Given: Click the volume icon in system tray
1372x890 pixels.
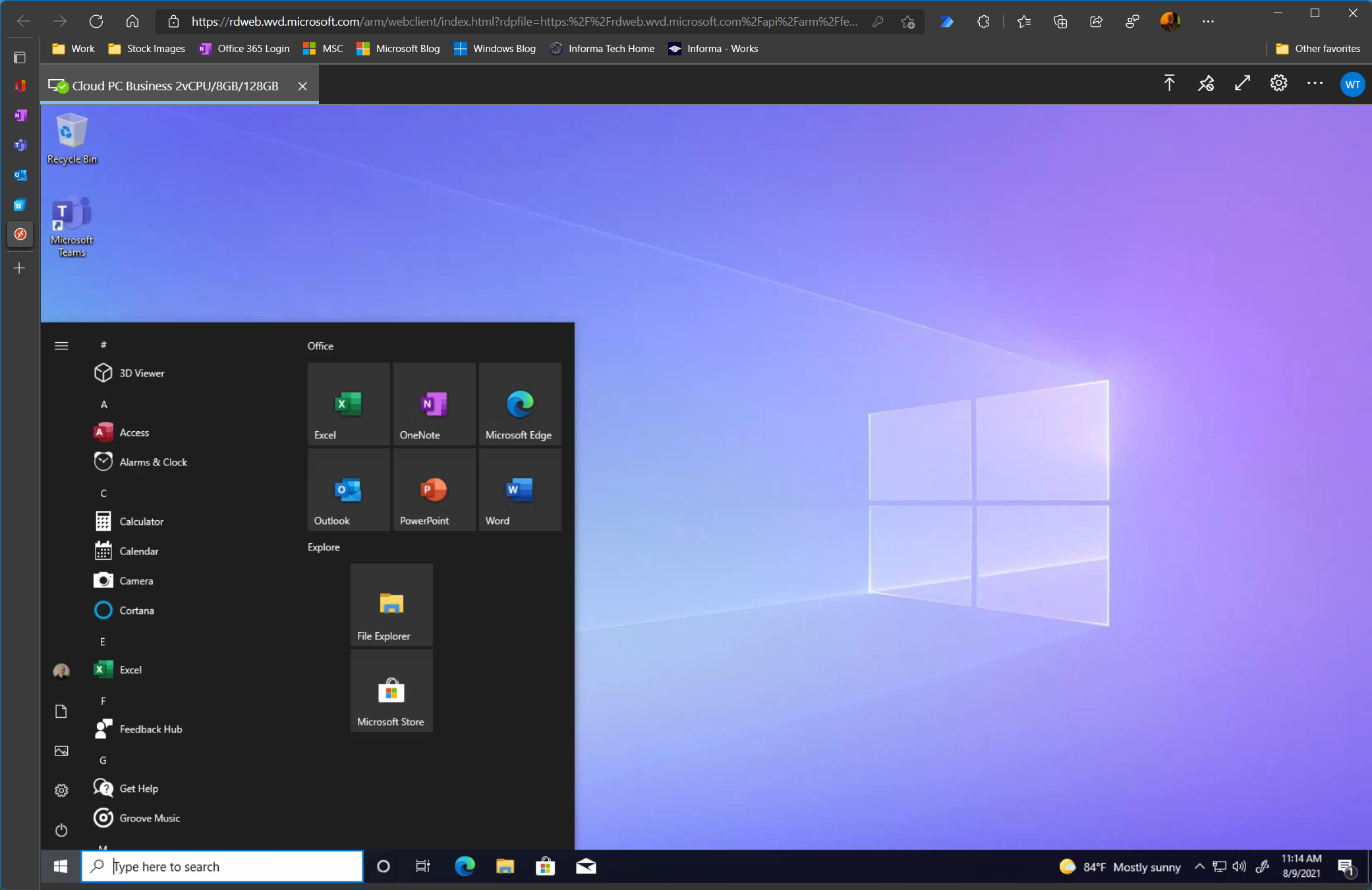Looking at the screenshot, I should 1239,867.
